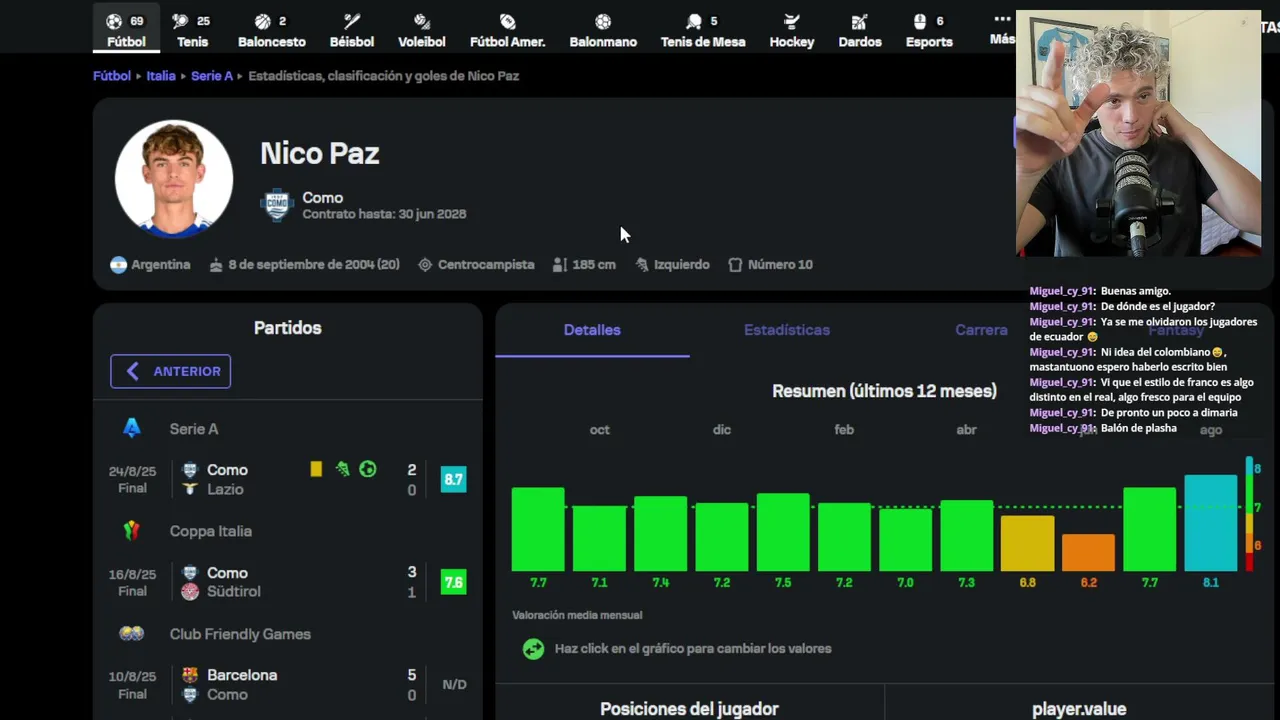Click the Südtirol crest icon
The width and height of the screenshot is (1280, 720).
tap(190, 592)
